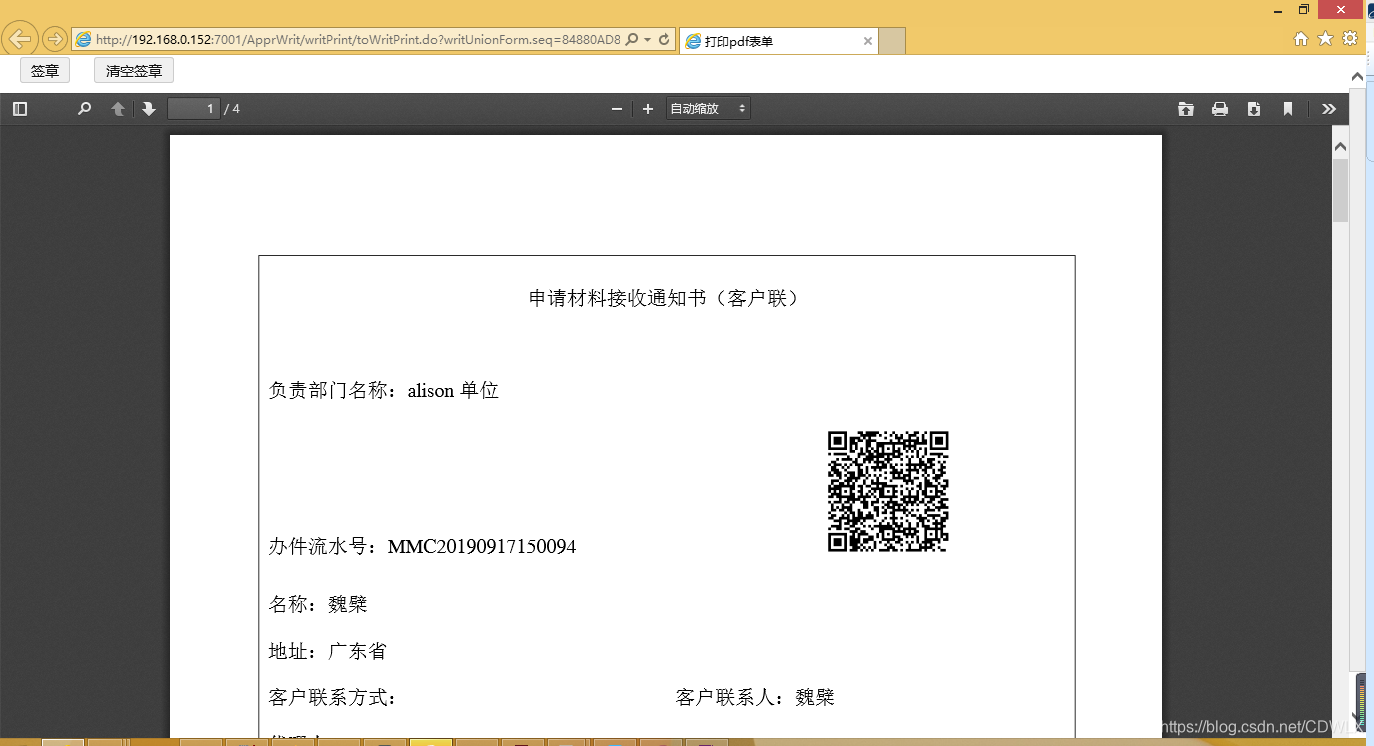Click the 清空签章 clear signature button
Viewport: 1374px width, 746px height.
pos(133,70)
